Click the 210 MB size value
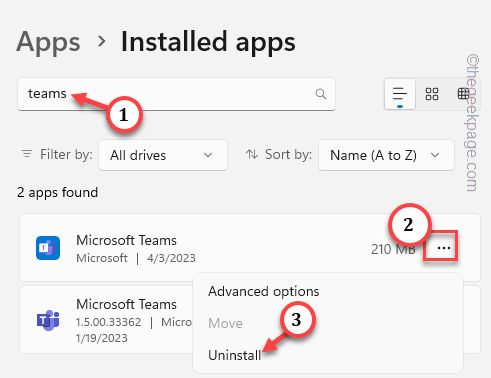 (x=393, y=249)
